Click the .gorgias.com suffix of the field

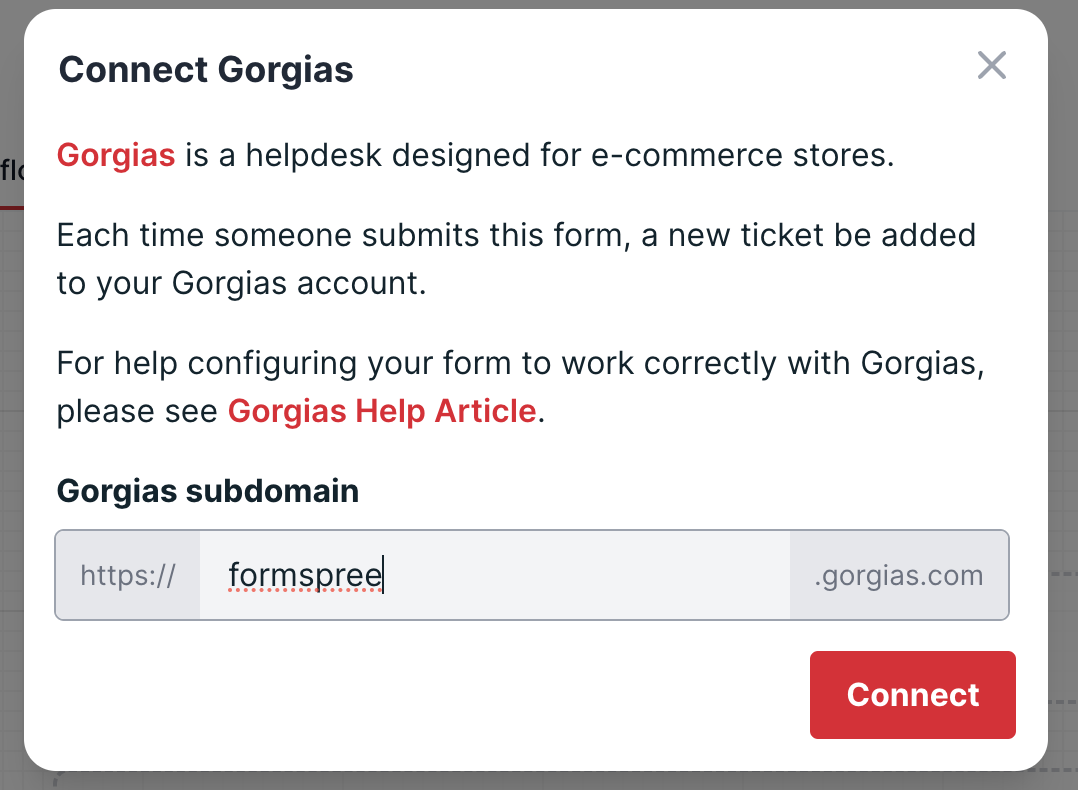(898, 576)
